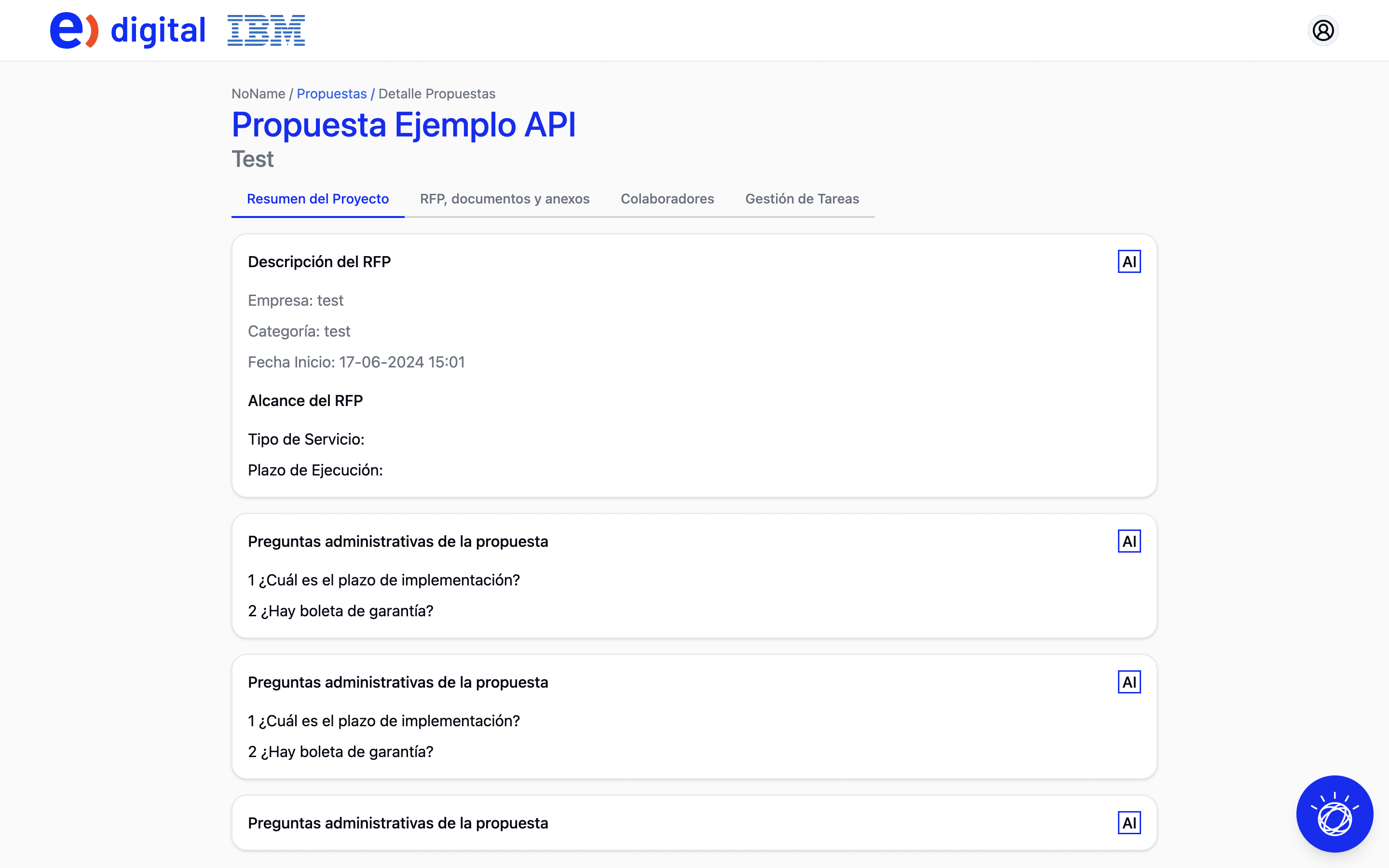This screenshot has width=1389, height=868.
Task: Click the Test subtitle
Action: 253,159
